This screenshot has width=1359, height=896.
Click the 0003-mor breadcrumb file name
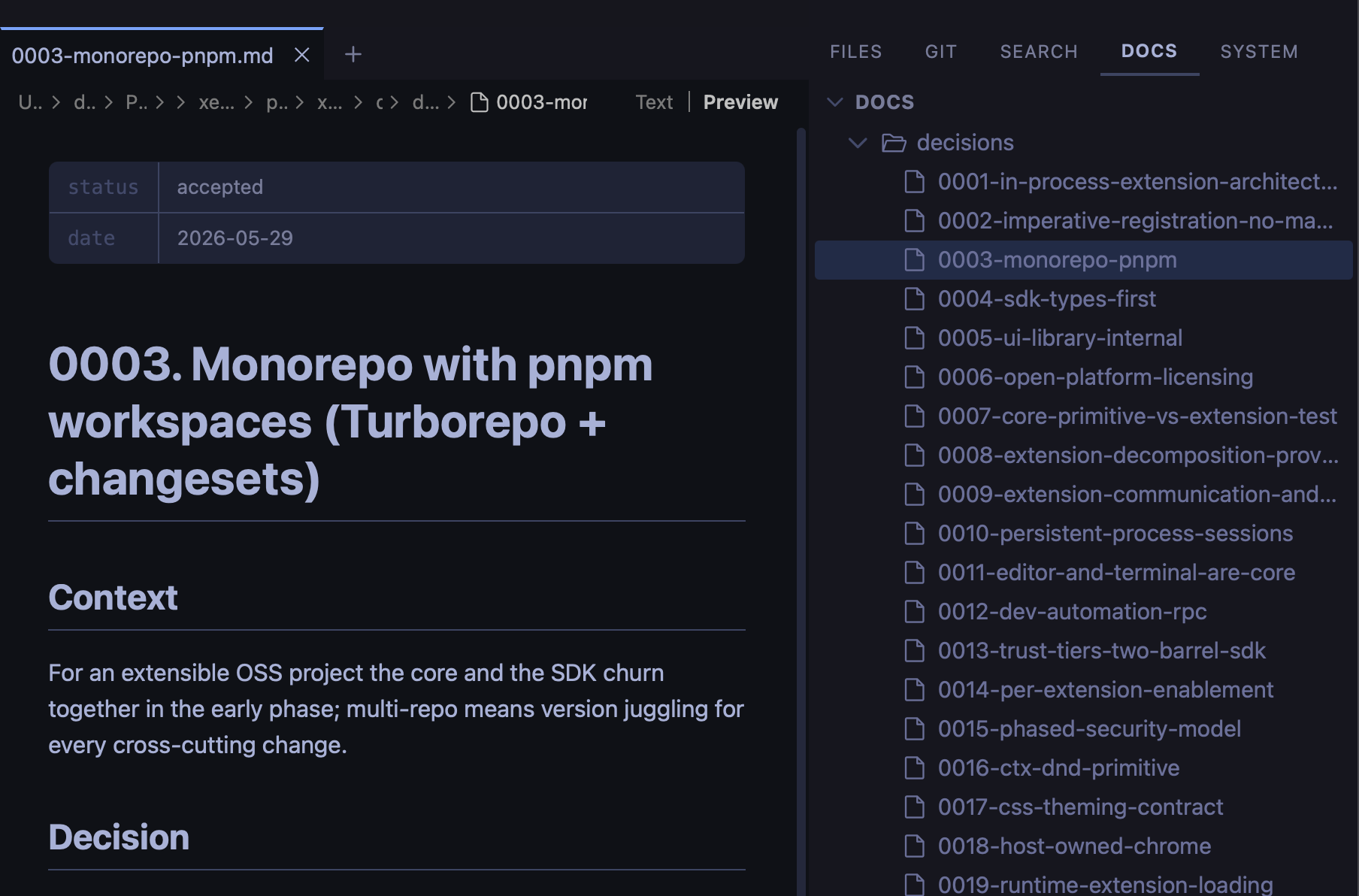(541, 102)
